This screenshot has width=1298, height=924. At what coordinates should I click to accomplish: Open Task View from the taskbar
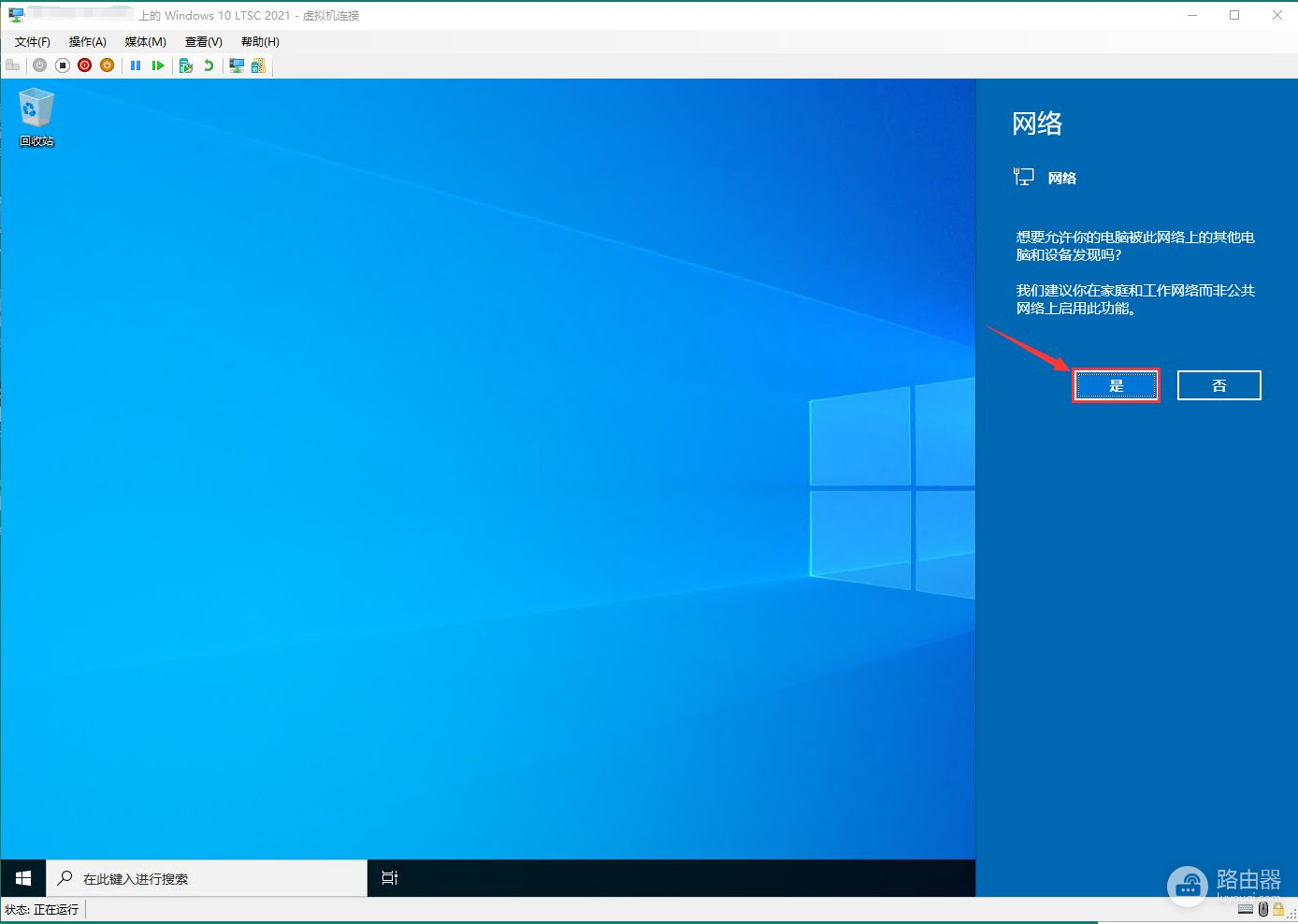point(390,878)
